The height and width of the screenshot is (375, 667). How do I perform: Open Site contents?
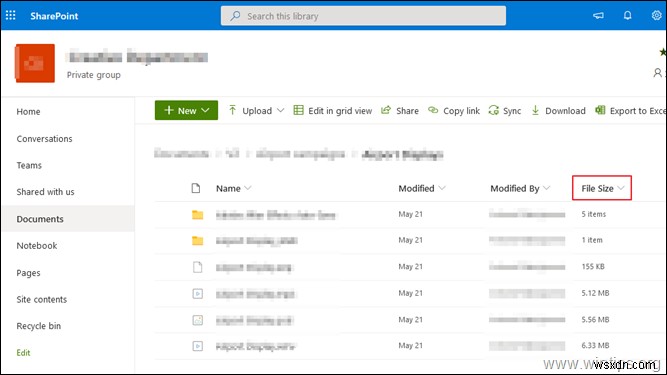tap(42, 299)
